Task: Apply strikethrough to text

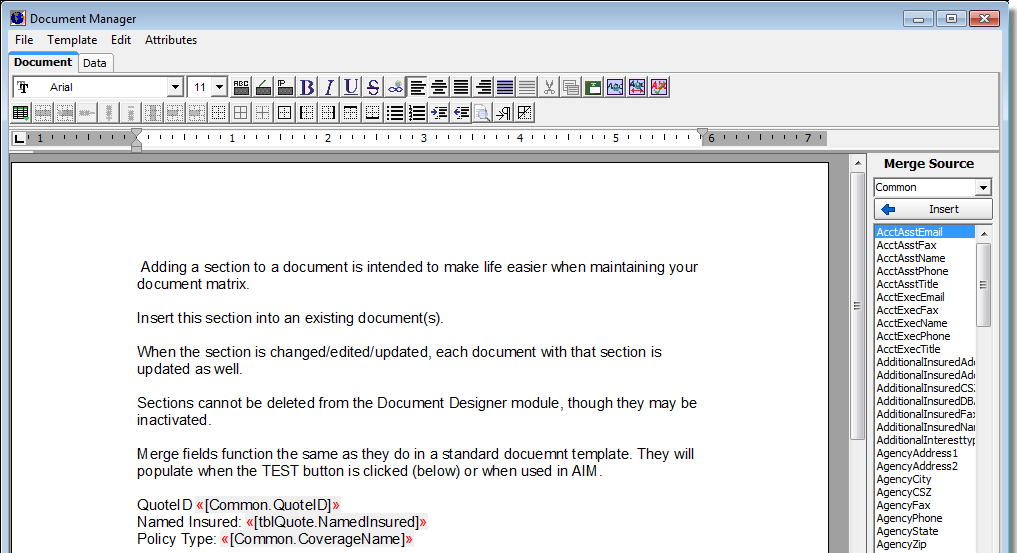Action: [373, 88]
